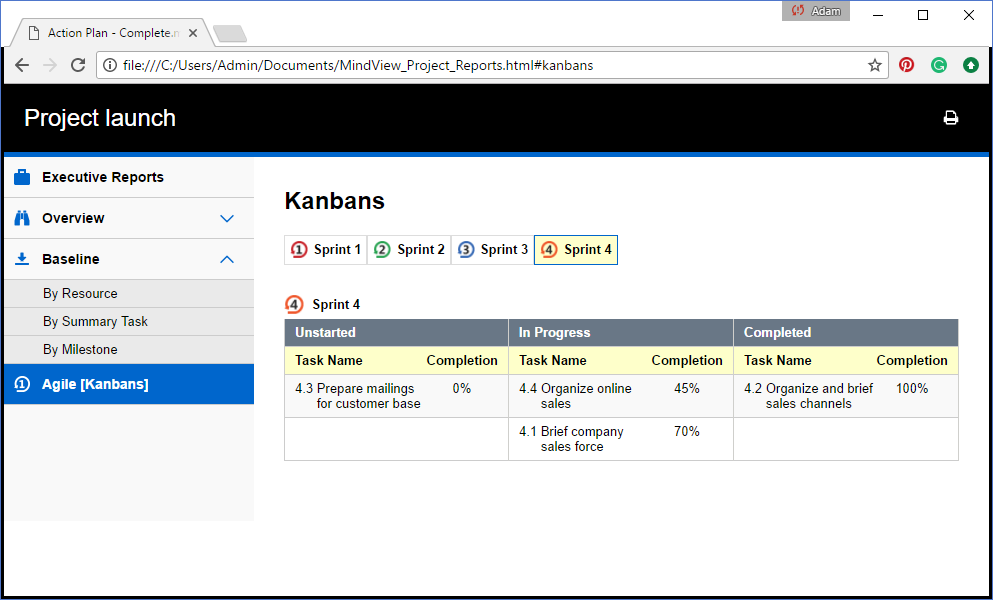Open the By Resource report
This screenshot has height=600, width=993.
click(x=80, y=294)
